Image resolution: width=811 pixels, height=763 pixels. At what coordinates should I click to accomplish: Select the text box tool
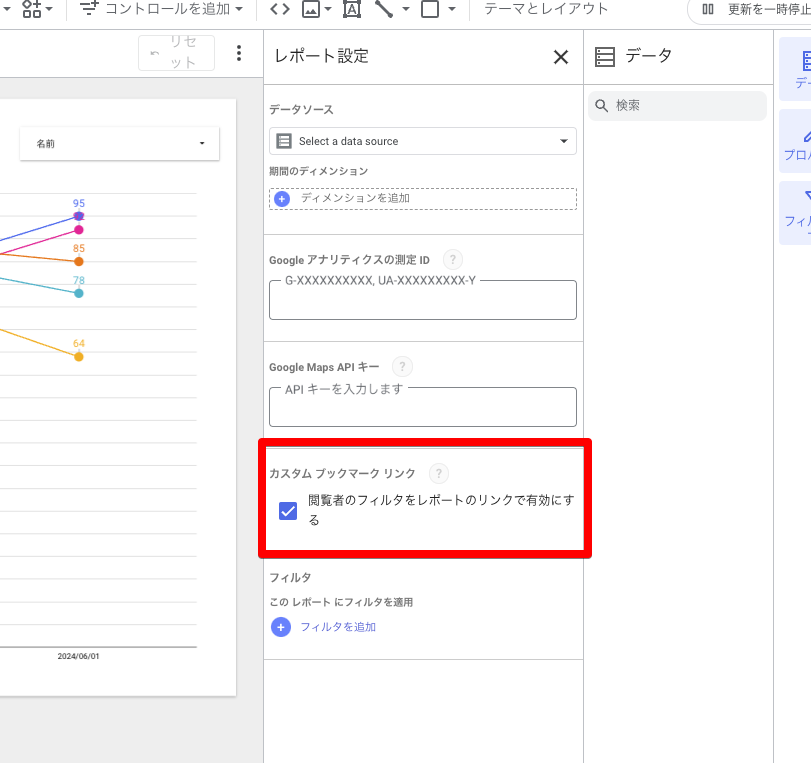click(351, 9)
